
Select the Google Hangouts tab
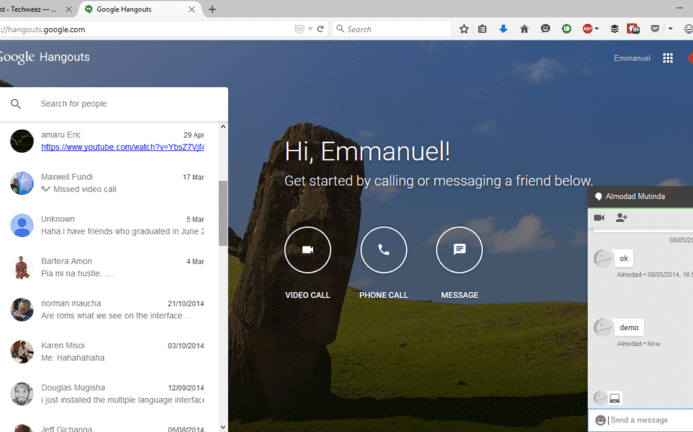click(x=141, y=9)
